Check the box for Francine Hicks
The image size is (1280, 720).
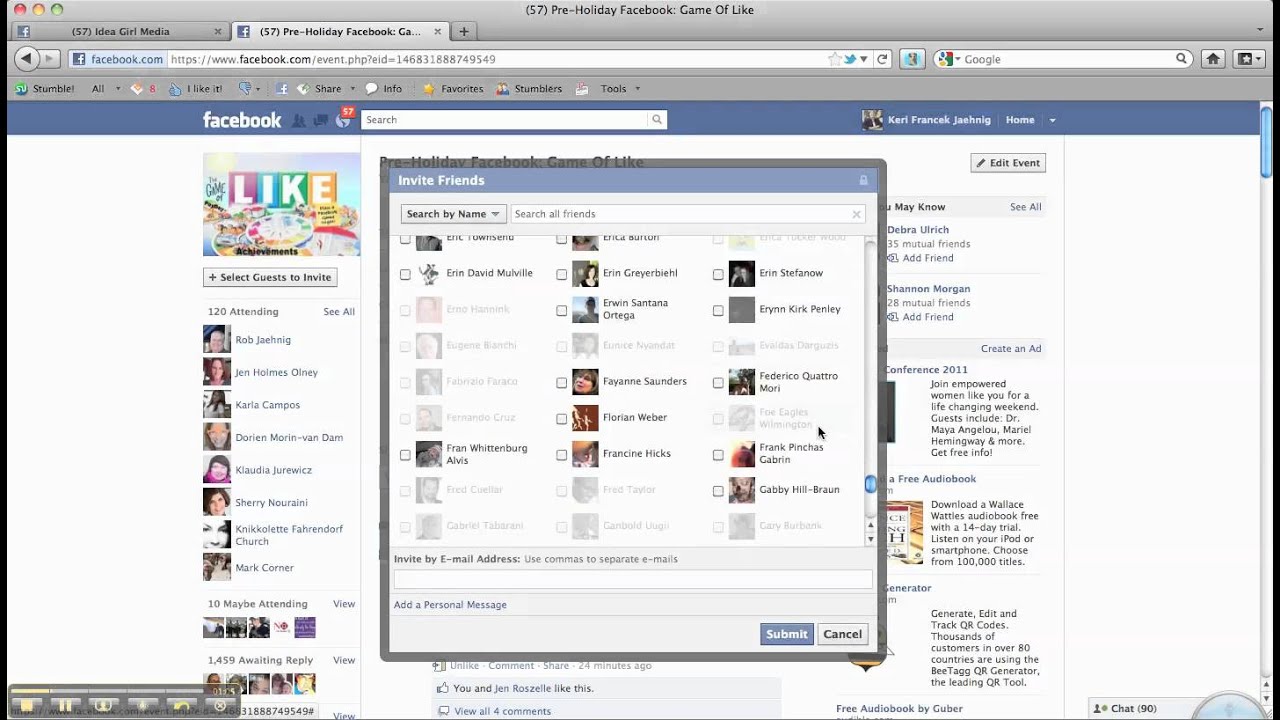click(561, 455)
